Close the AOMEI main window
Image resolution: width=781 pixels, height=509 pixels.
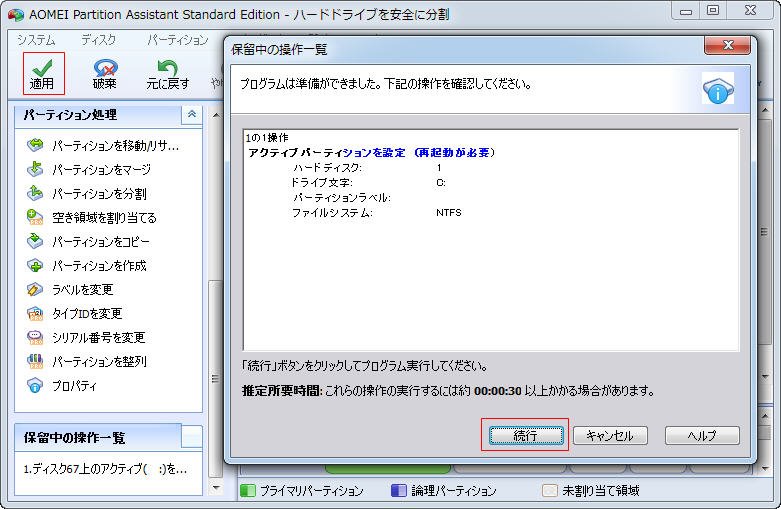click(x=751, y=11)
